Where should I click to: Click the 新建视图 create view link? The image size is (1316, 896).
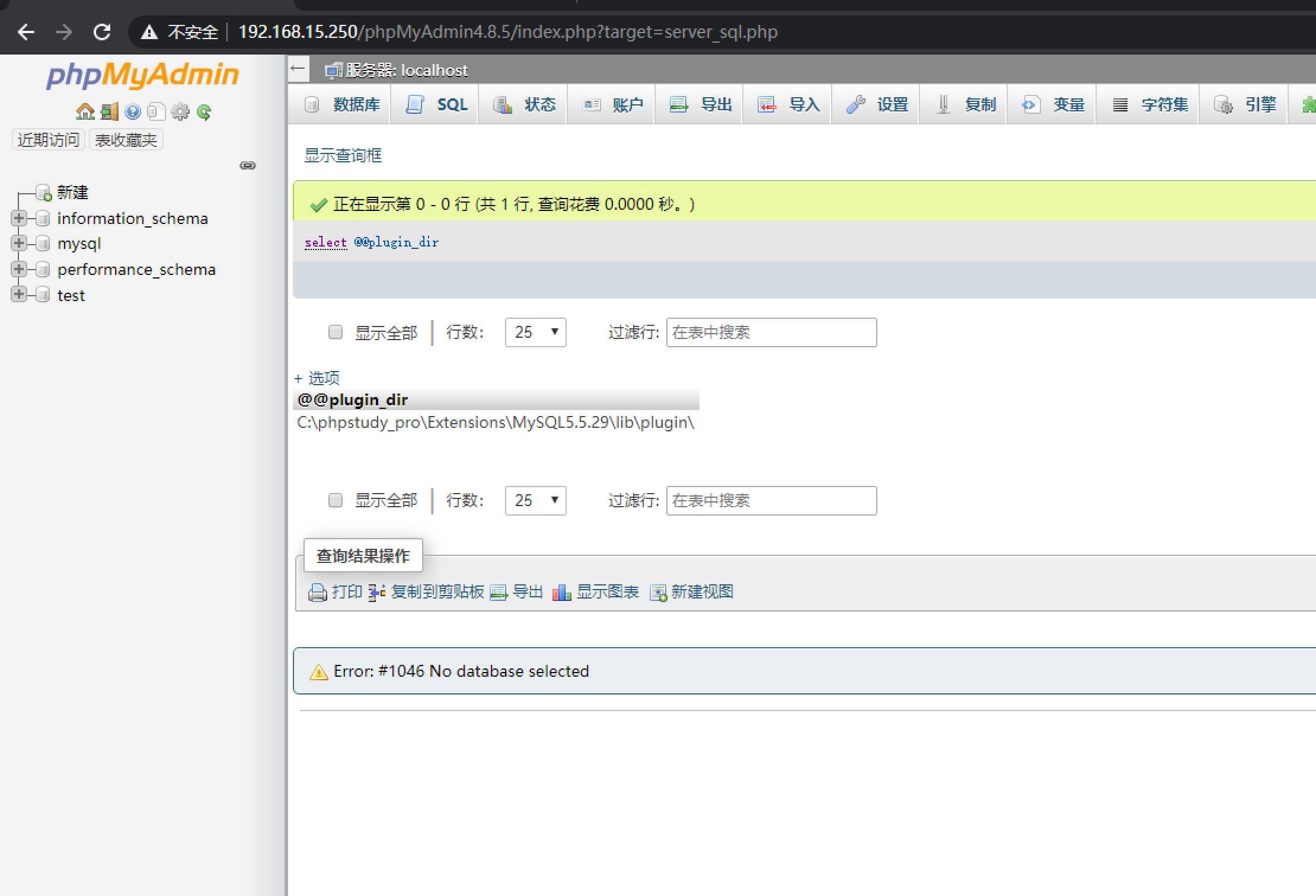[x=702, y=592]
